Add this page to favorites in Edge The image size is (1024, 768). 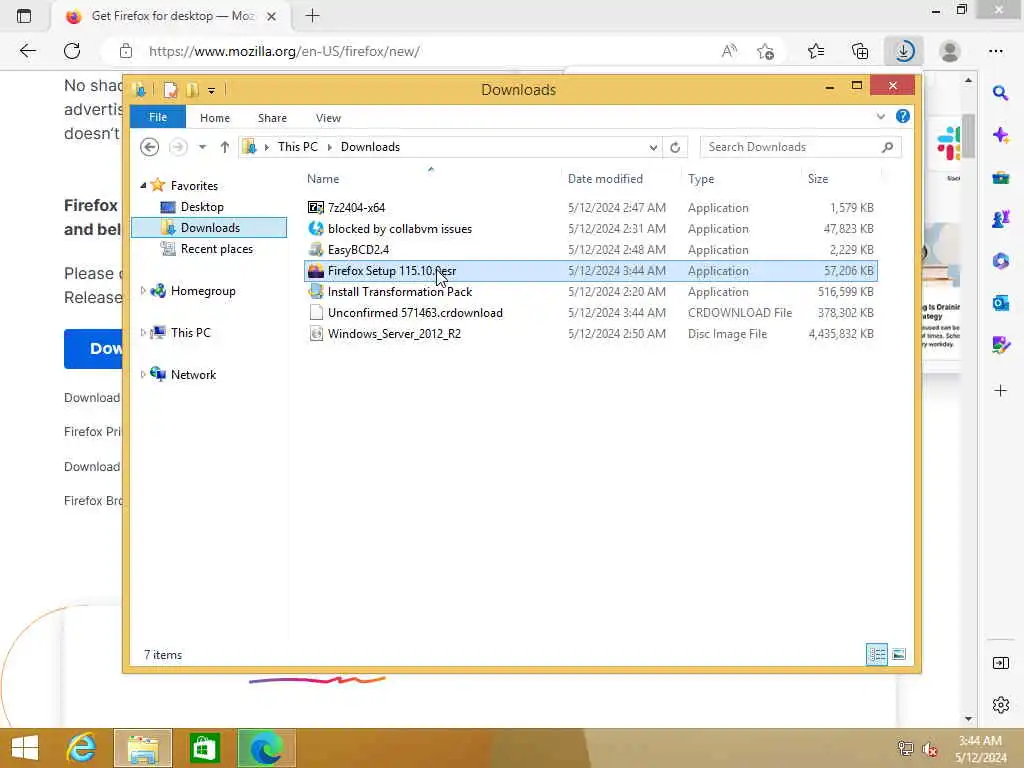[765, 51]
